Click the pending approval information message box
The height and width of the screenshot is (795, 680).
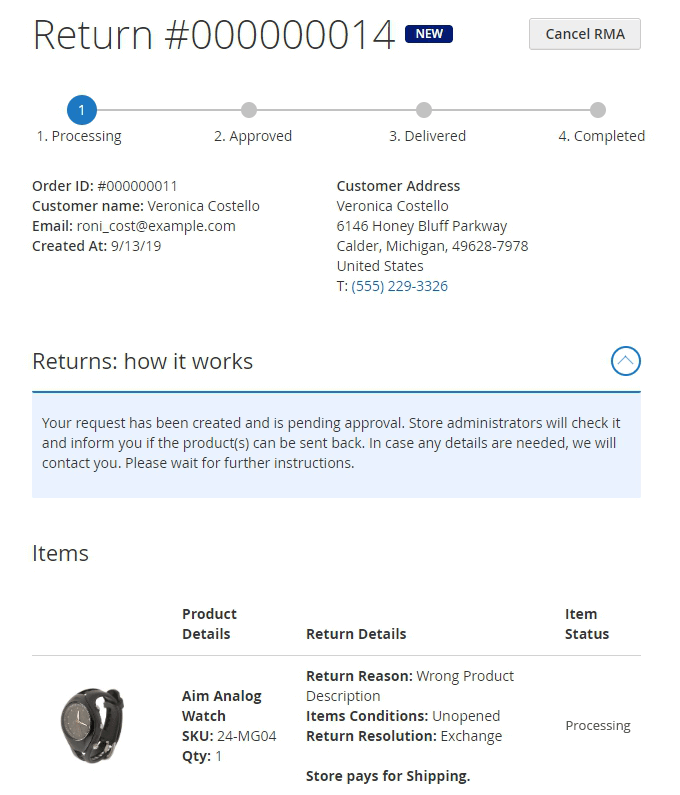tap(336, 444)
